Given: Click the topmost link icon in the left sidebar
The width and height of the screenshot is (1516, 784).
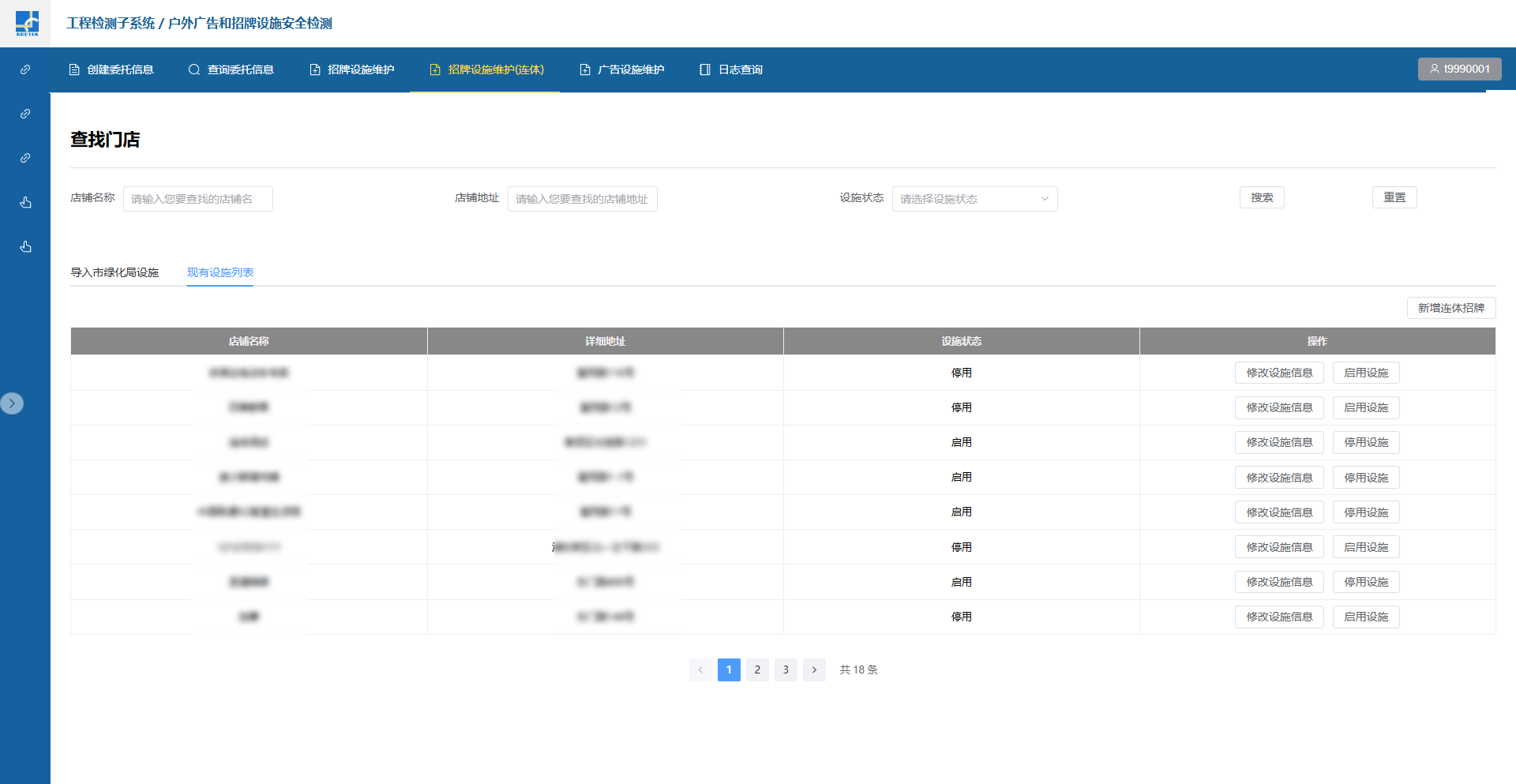Looking at the screenshot, I should point(25,69).
